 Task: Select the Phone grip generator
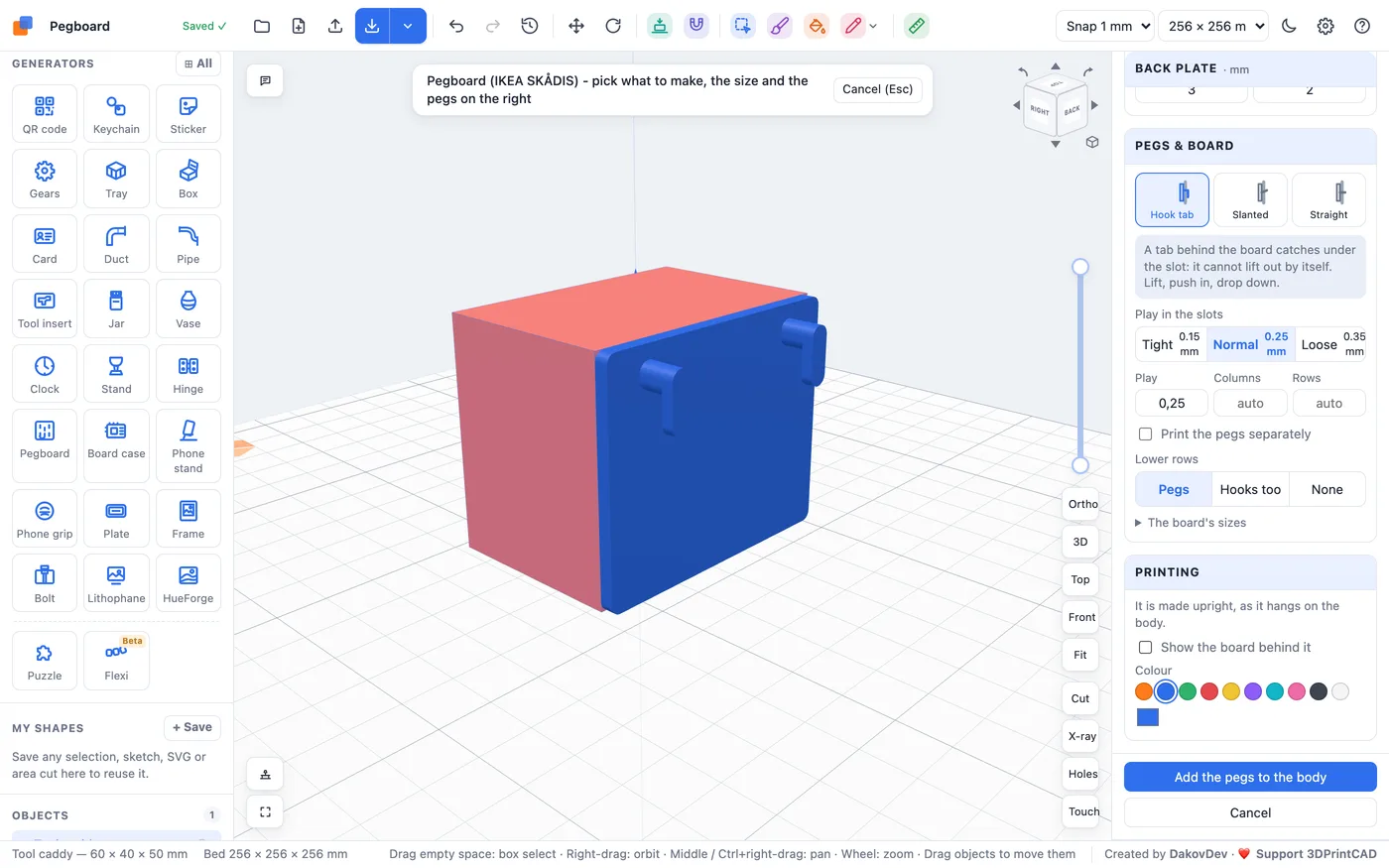(x=45, y=518)
